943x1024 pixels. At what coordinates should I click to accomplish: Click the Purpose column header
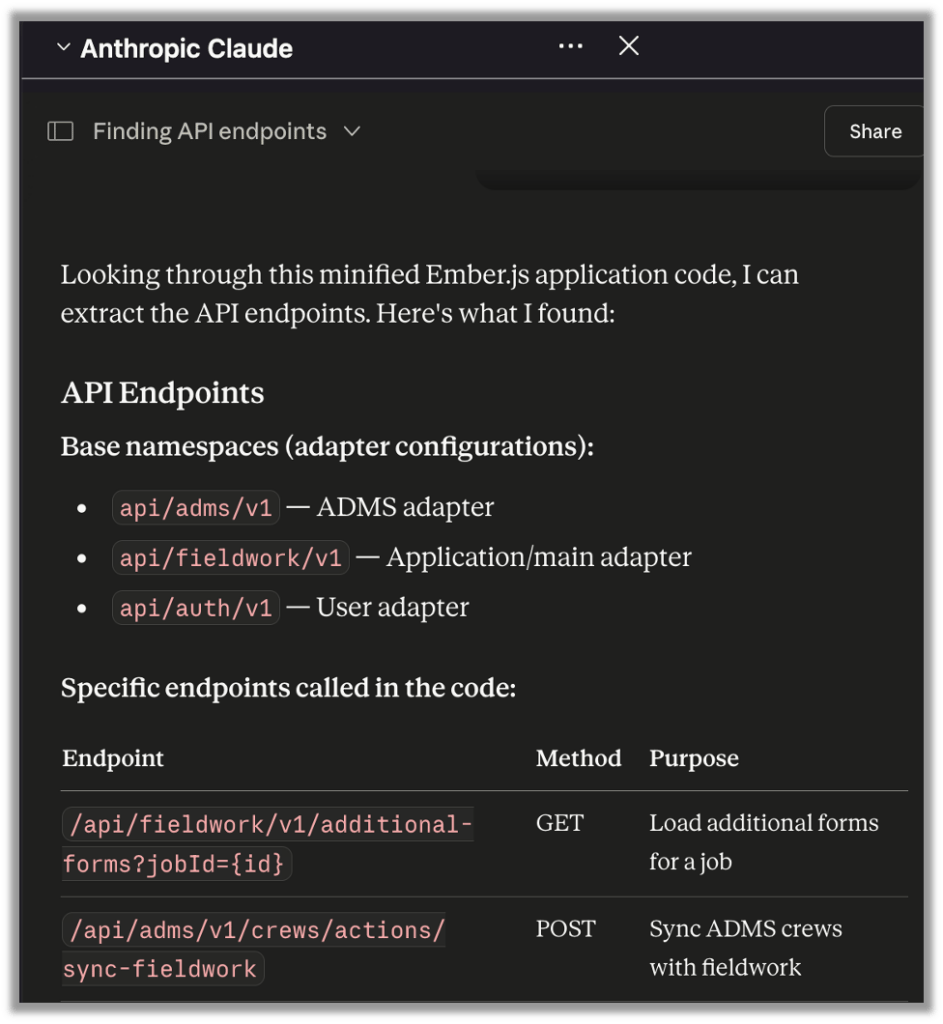694,758
